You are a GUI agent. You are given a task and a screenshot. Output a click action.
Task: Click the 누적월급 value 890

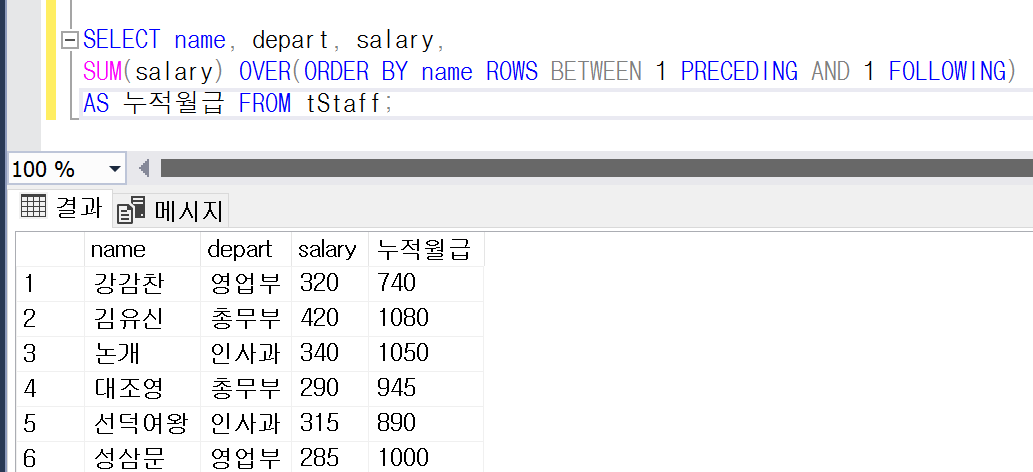426,423
